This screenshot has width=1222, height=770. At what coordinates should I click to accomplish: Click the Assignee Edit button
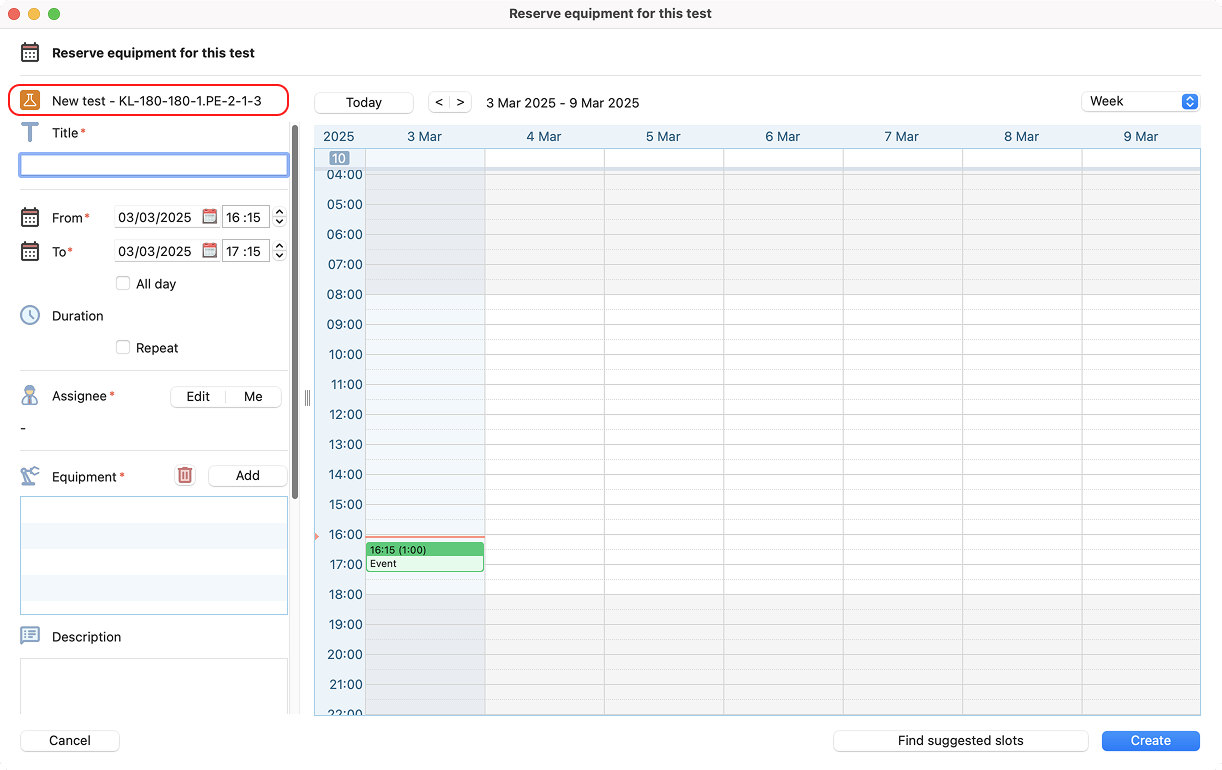pos(198,396)
